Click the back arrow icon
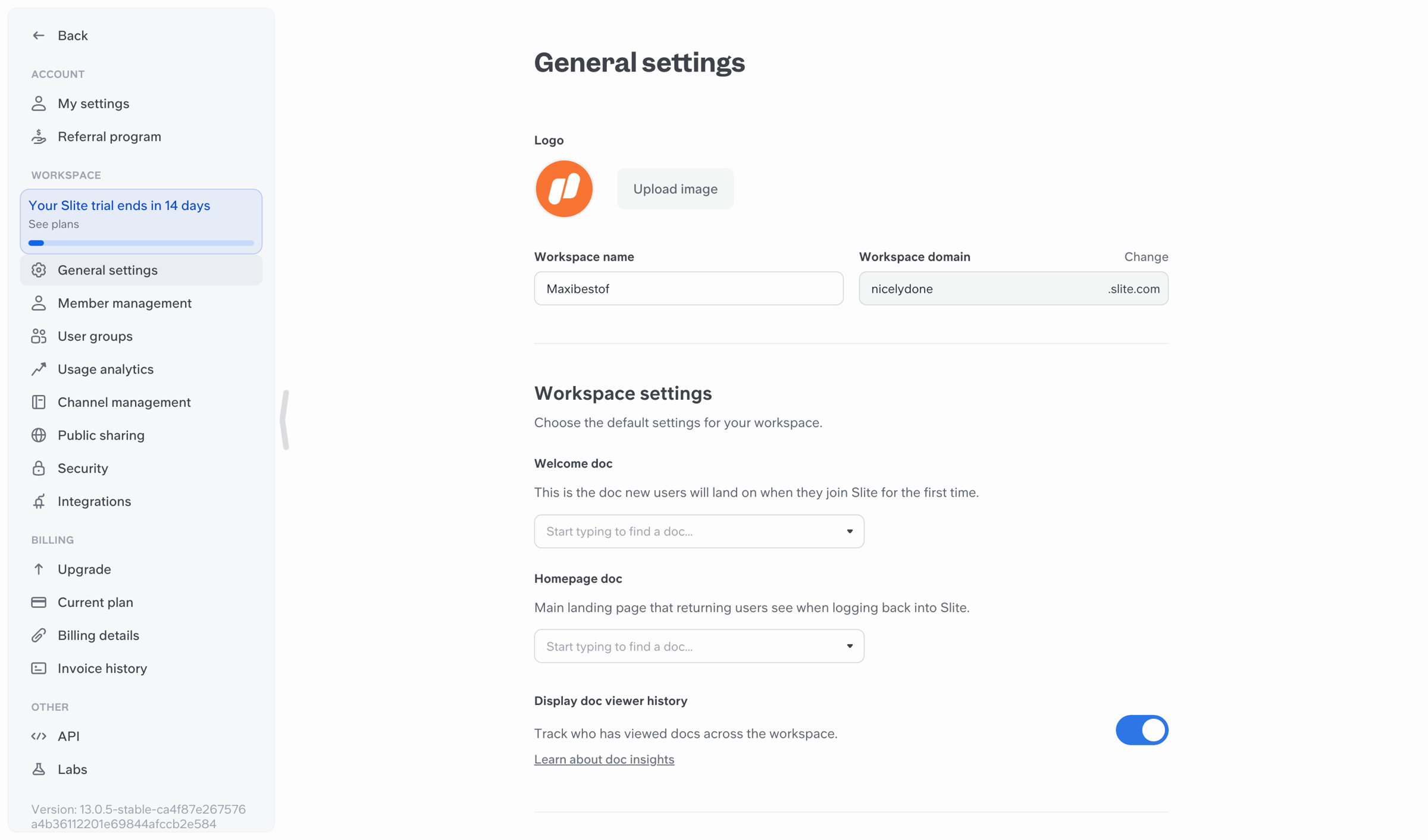 [x=39, y=36]
